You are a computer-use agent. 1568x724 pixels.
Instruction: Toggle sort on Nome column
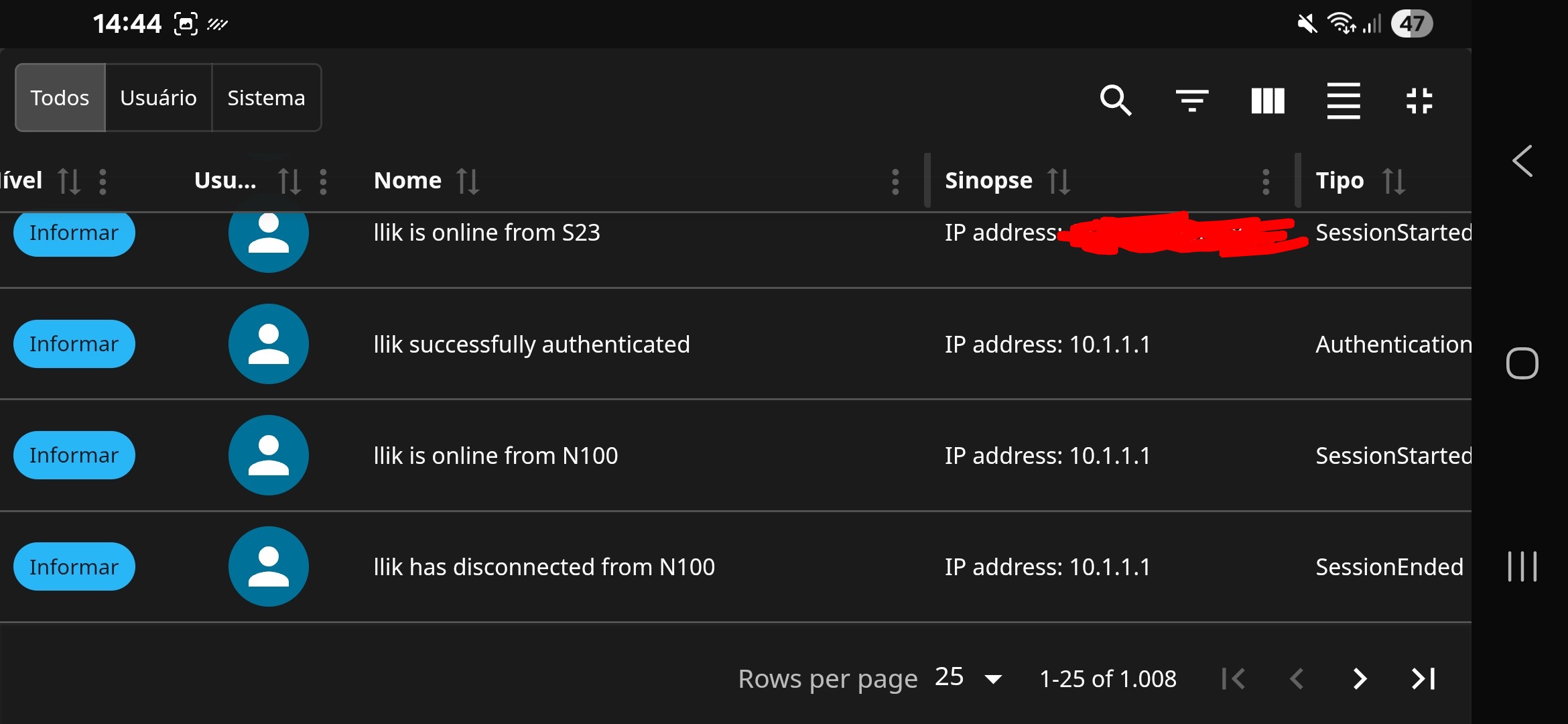click(468, 181)
